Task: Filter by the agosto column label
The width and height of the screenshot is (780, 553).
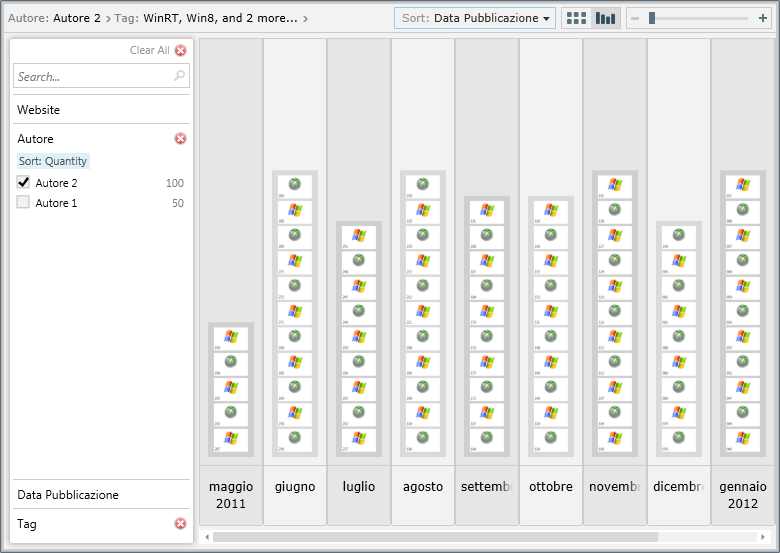Action: pyautogui.click(x=423, y=486)
